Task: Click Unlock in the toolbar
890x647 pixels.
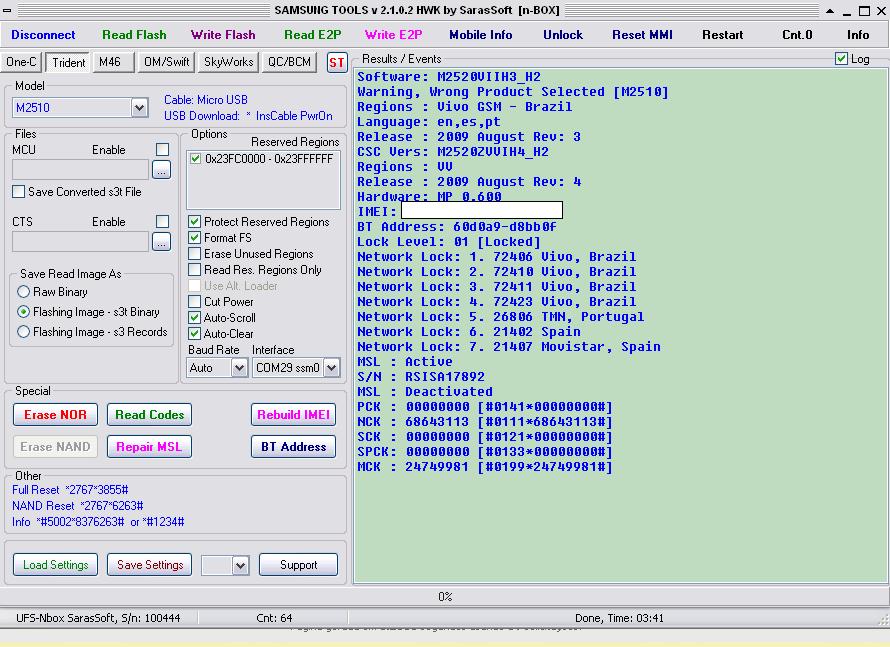Action: click(x=563, y=35)
